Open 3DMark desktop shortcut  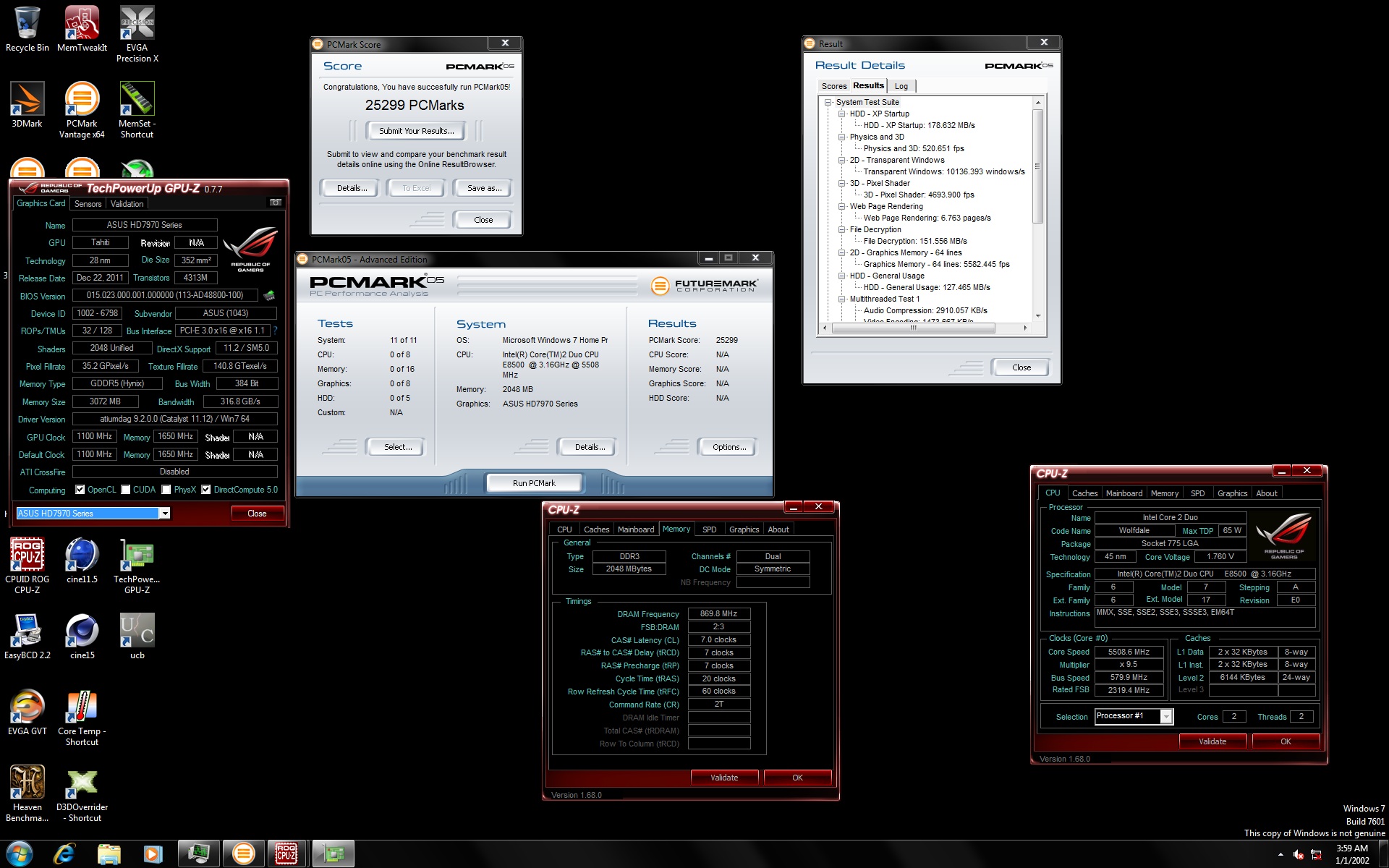coord(27,105)
